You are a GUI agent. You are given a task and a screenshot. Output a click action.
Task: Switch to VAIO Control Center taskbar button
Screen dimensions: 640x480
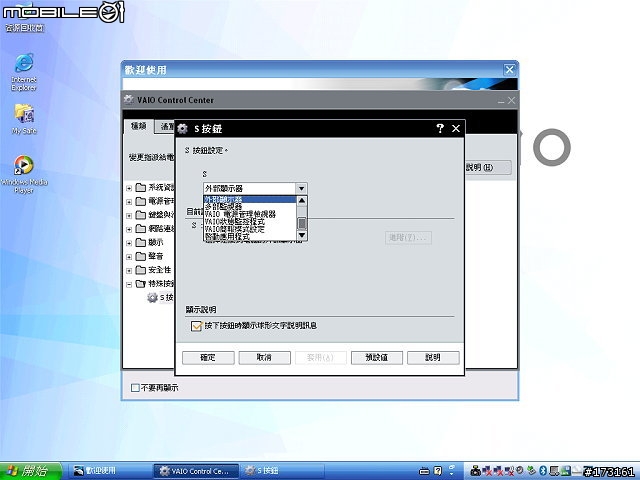coord(196,471)
